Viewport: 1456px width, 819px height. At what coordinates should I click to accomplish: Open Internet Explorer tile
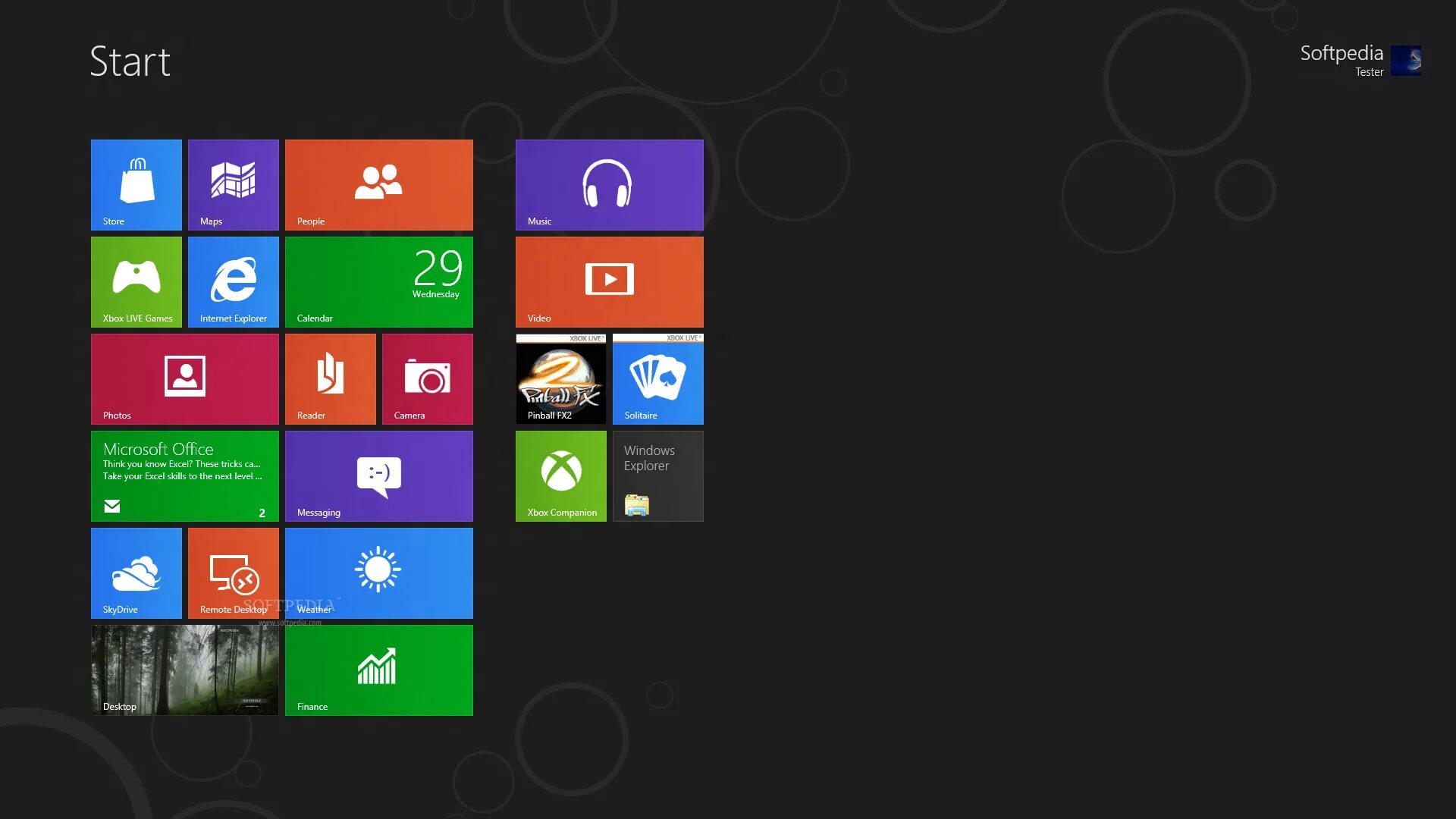point(234,281)
